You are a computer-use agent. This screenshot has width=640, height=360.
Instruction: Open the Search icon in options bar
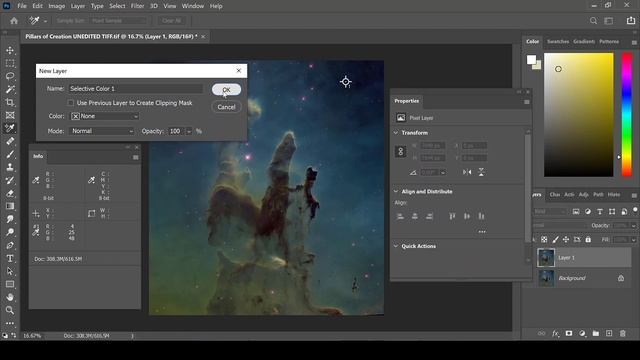coord(593,20)
